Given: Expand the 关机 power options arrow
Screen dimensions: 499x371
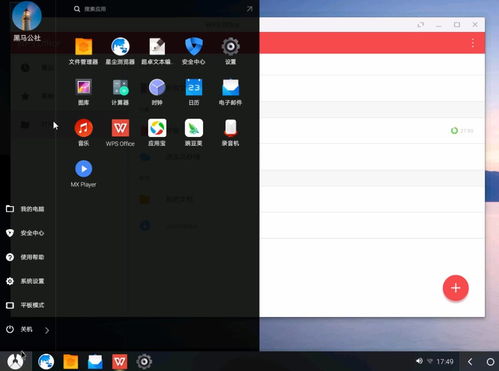Looking at the screenshot, I should [47, 330].
